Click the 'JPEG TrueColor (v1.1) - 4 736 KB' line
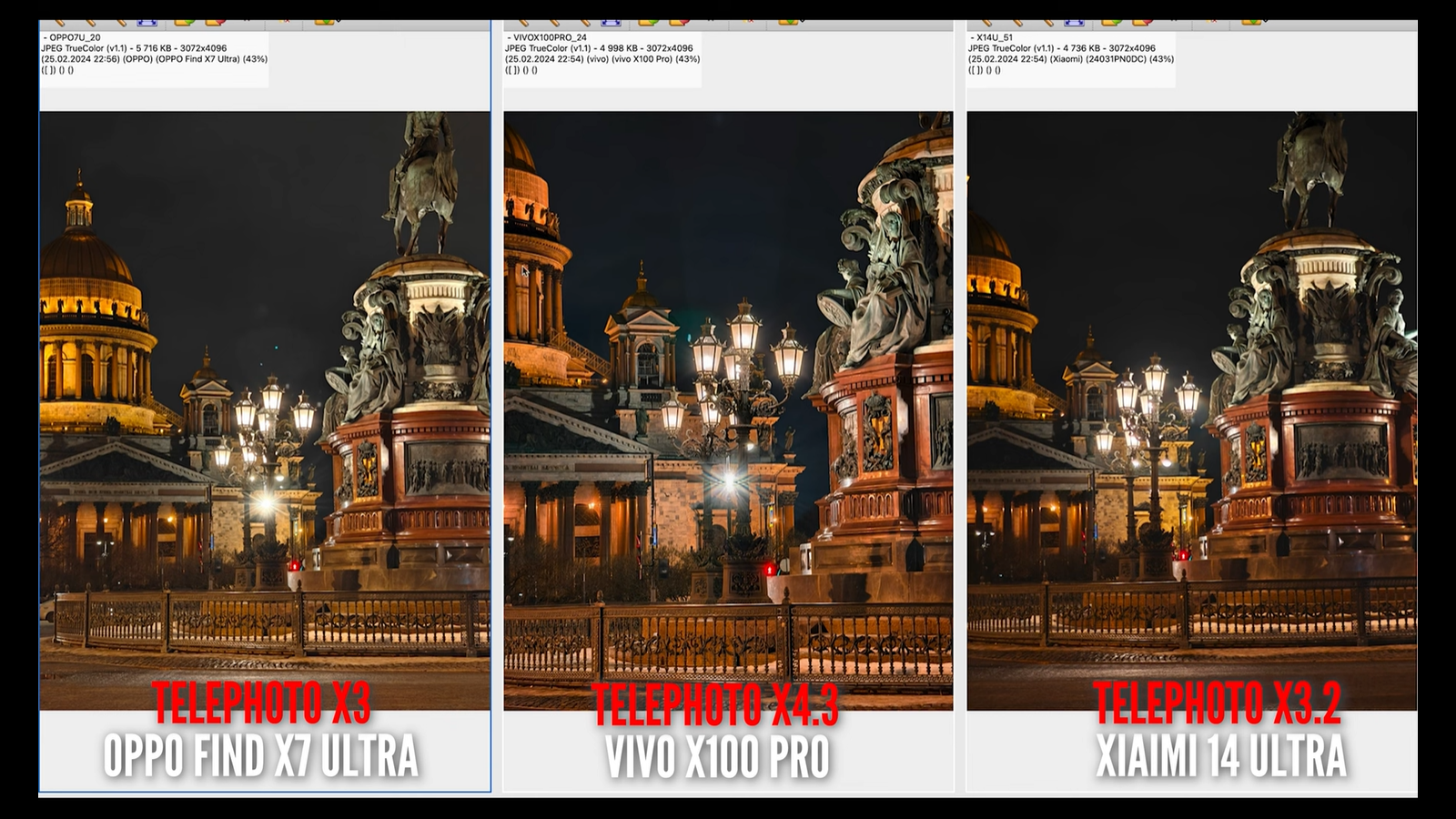Image resolution: width=1456 pixels, height=819 pixels. pos(1062,48)
